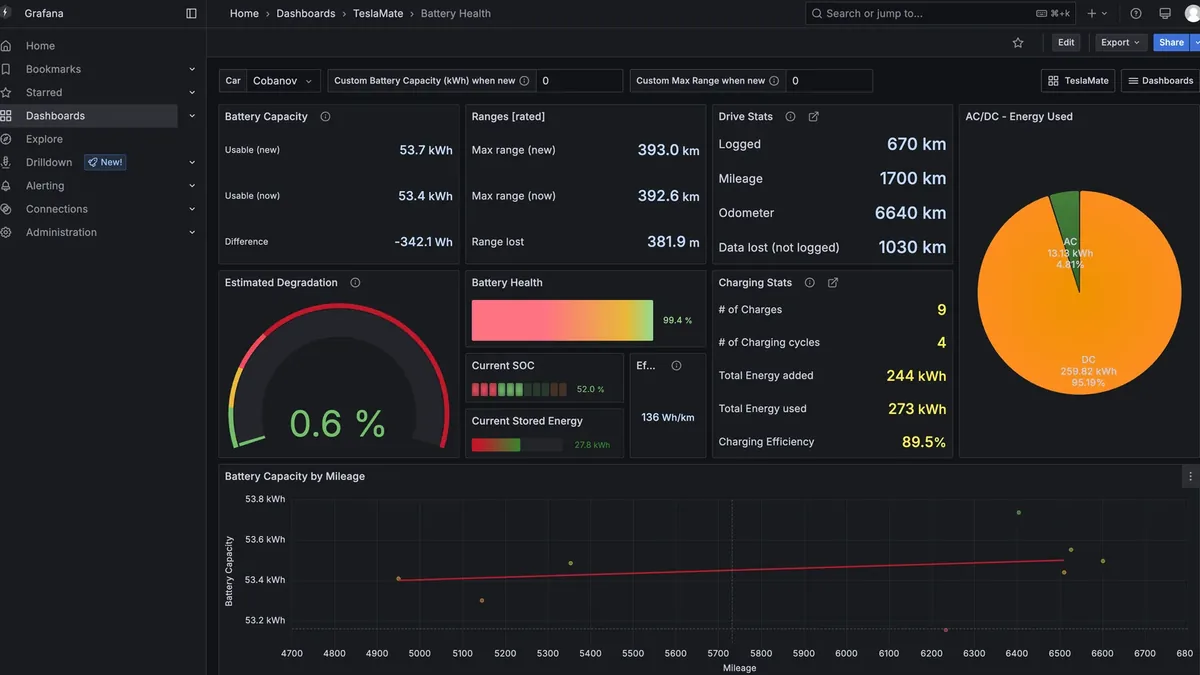Open external link icon on Drive Stats
This screenshot has width=1200, height=675.
813,117
